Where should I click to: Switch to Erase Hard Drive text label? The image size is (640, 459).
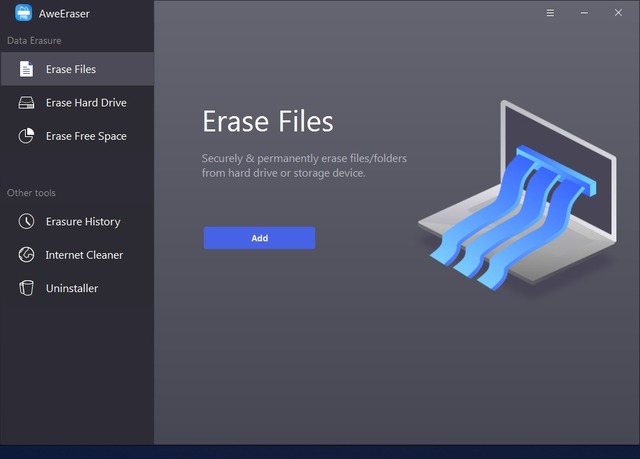coord(86,103)
